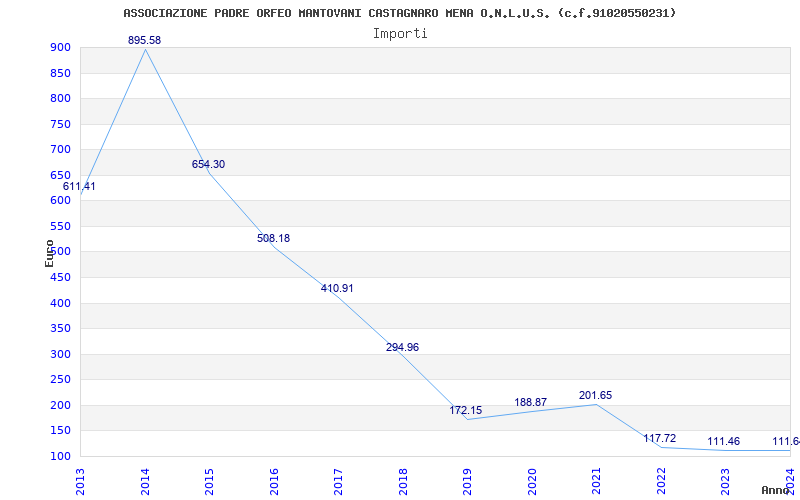
Task: Select the 410.91 value label
Action: click(337, 288)
